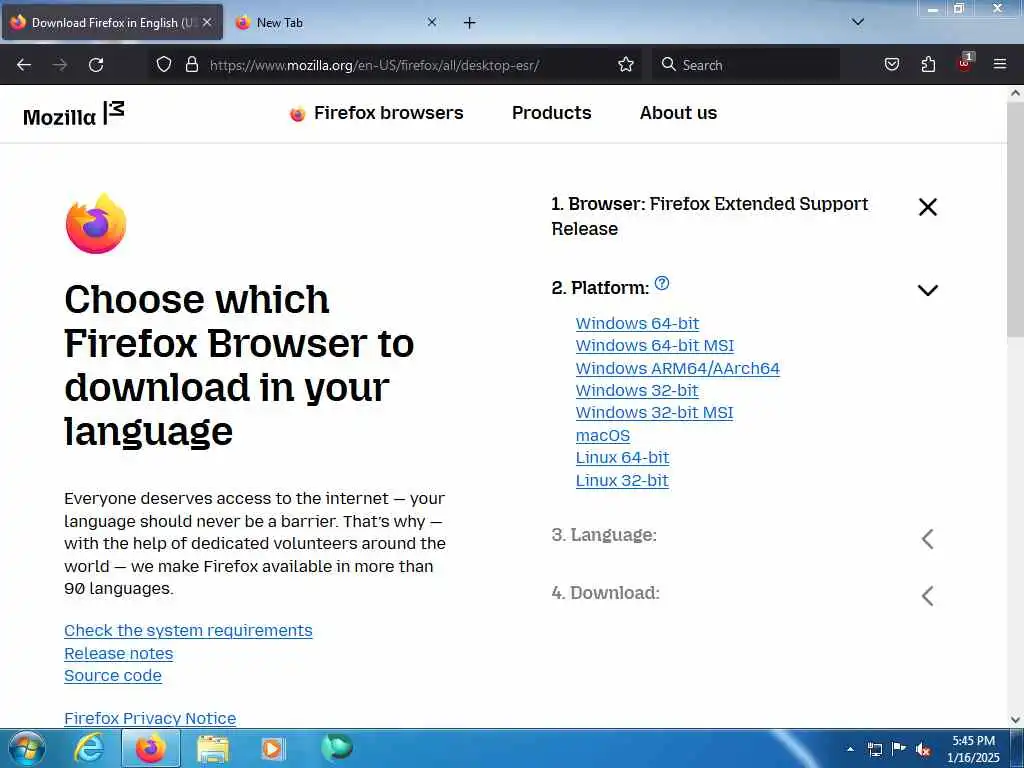Click the Firefox taskbar icon
This screenshot has width=1024, height=768.
tap(151, 748)
